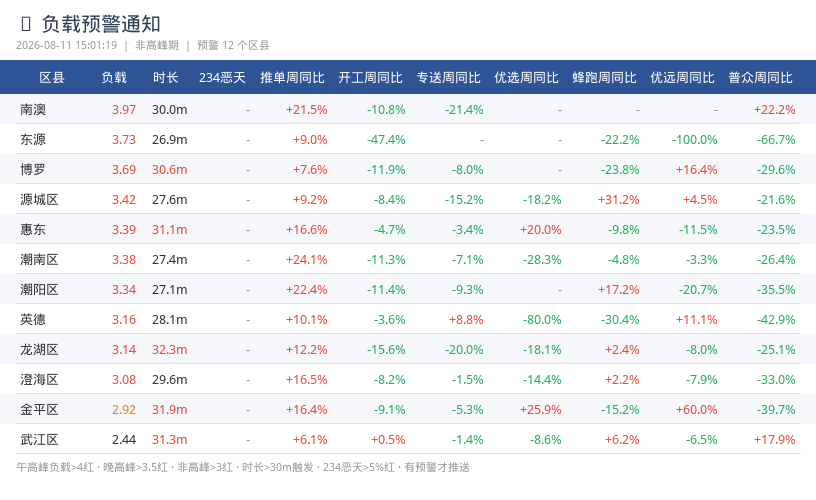Viewport: 816px width, 500px height.
Task: Select the 潮阳区 district cell
Action: click(x=40, y=290)
